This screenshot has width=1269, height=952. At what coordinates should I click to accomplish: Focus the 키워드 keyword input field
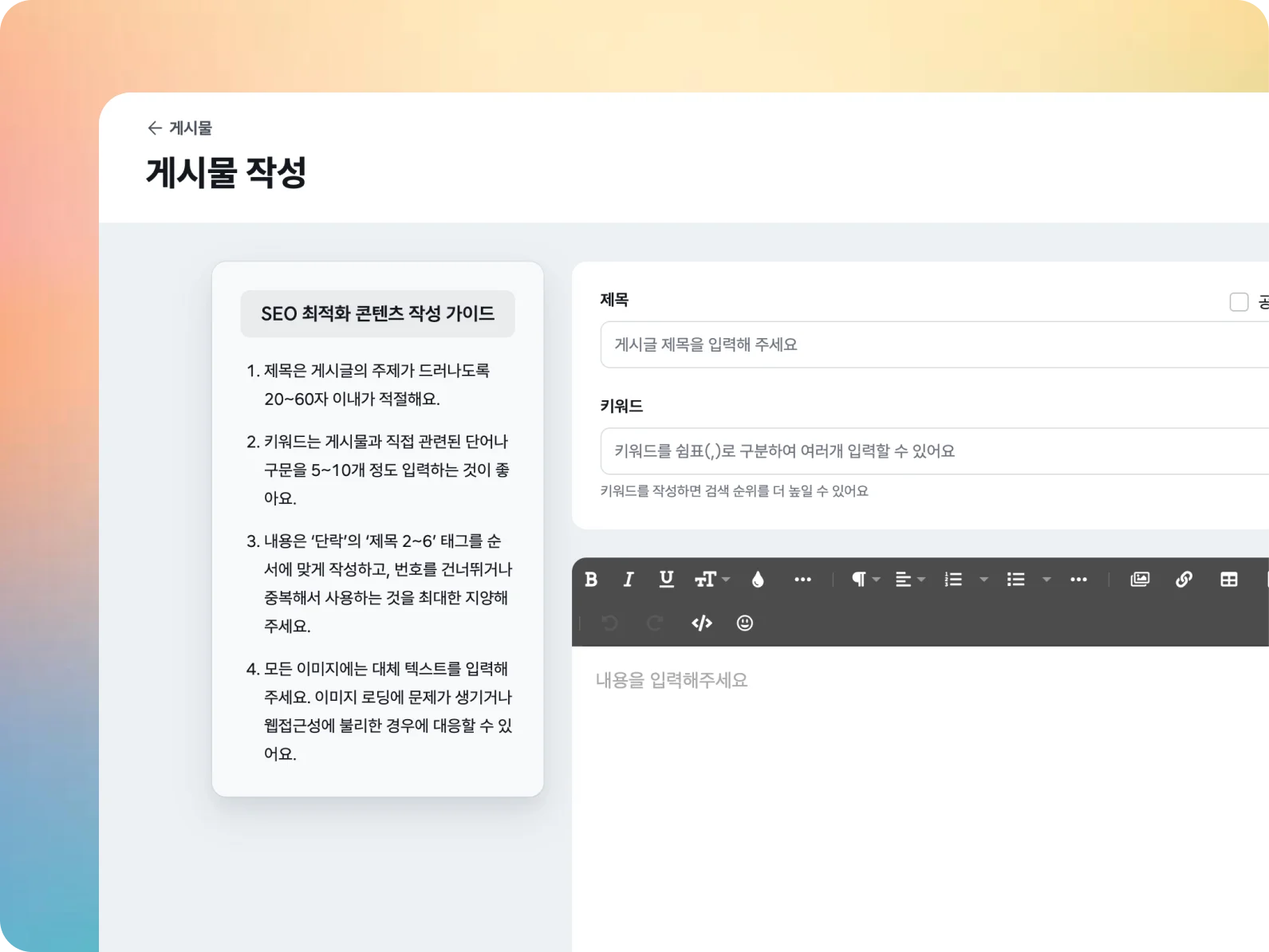(x=935, y=451)
